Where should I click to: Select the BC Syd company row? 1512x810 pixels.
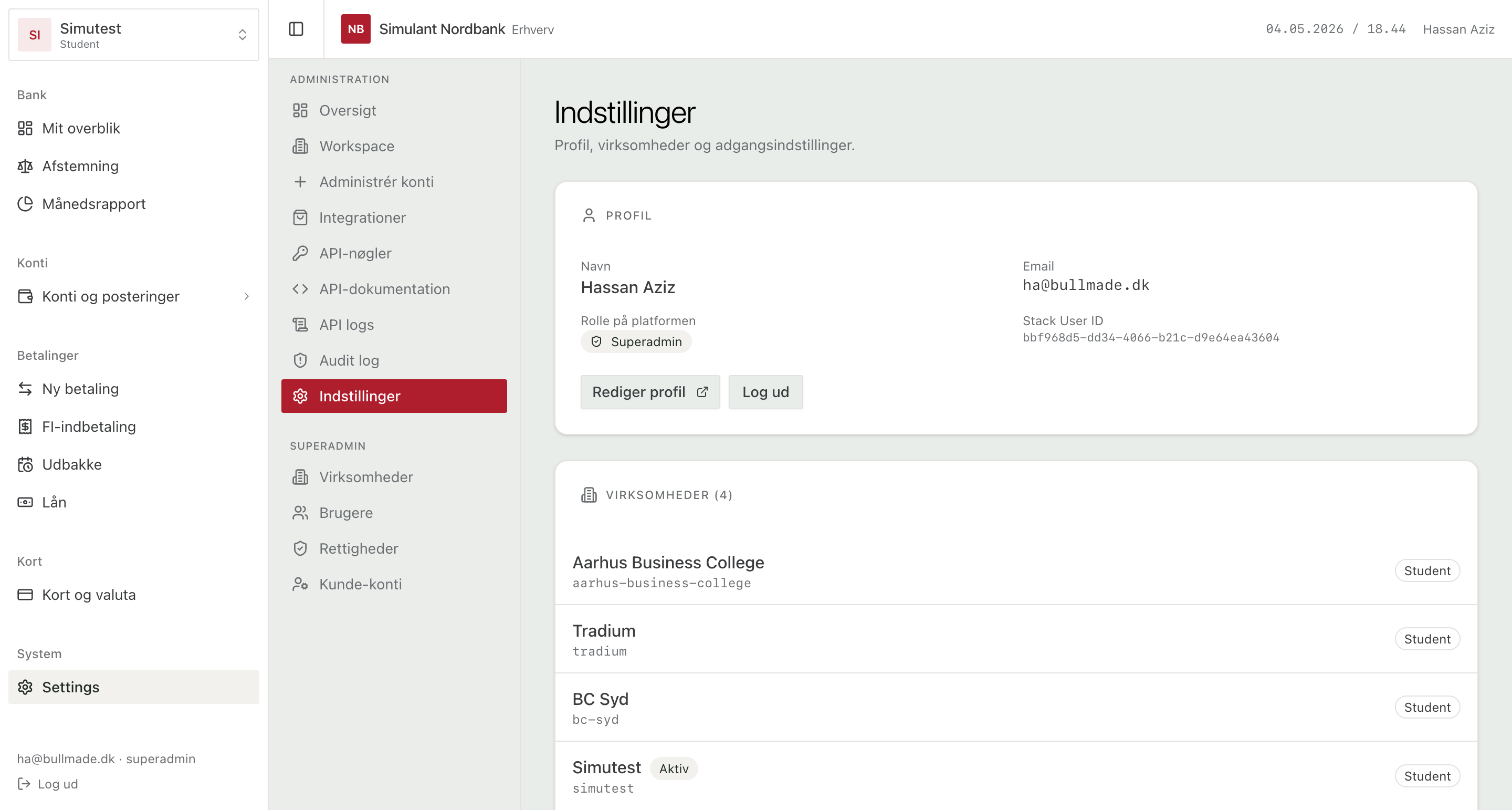pos(1015,707)
